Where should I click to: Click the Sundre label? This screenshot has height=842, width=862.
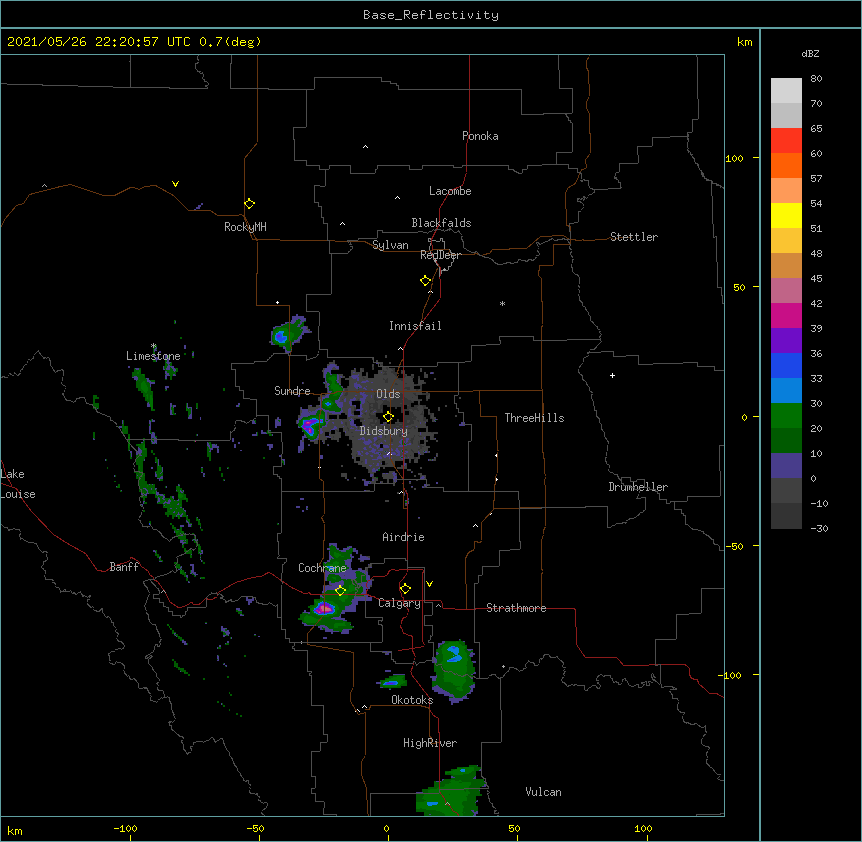coord(292,391)
